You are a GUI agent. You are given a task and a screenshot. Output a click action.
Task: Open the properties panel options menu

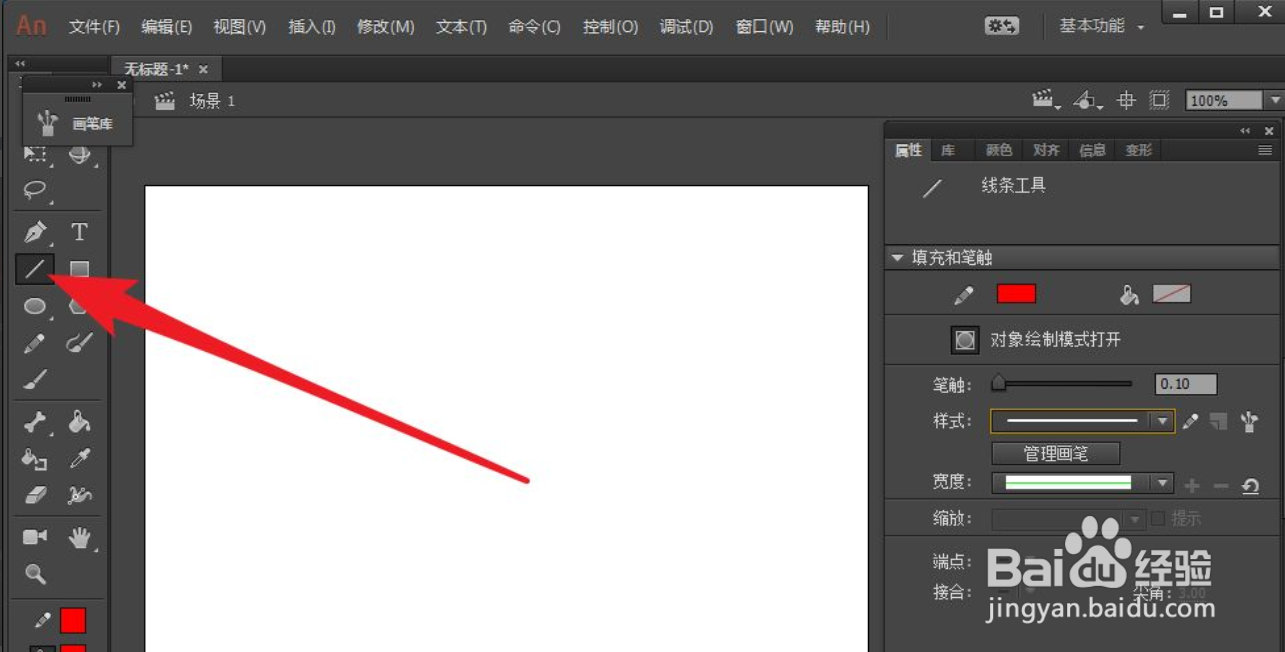[x=1265, y=150]
